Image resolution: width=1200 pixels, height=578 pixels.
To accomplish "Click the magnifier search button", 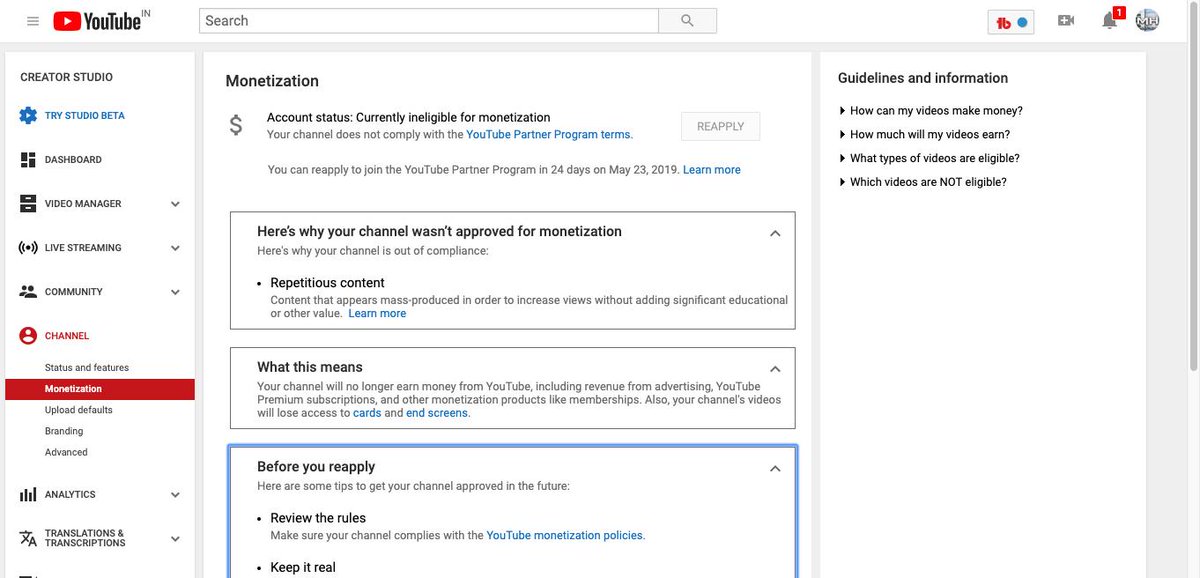I will 687,21.
